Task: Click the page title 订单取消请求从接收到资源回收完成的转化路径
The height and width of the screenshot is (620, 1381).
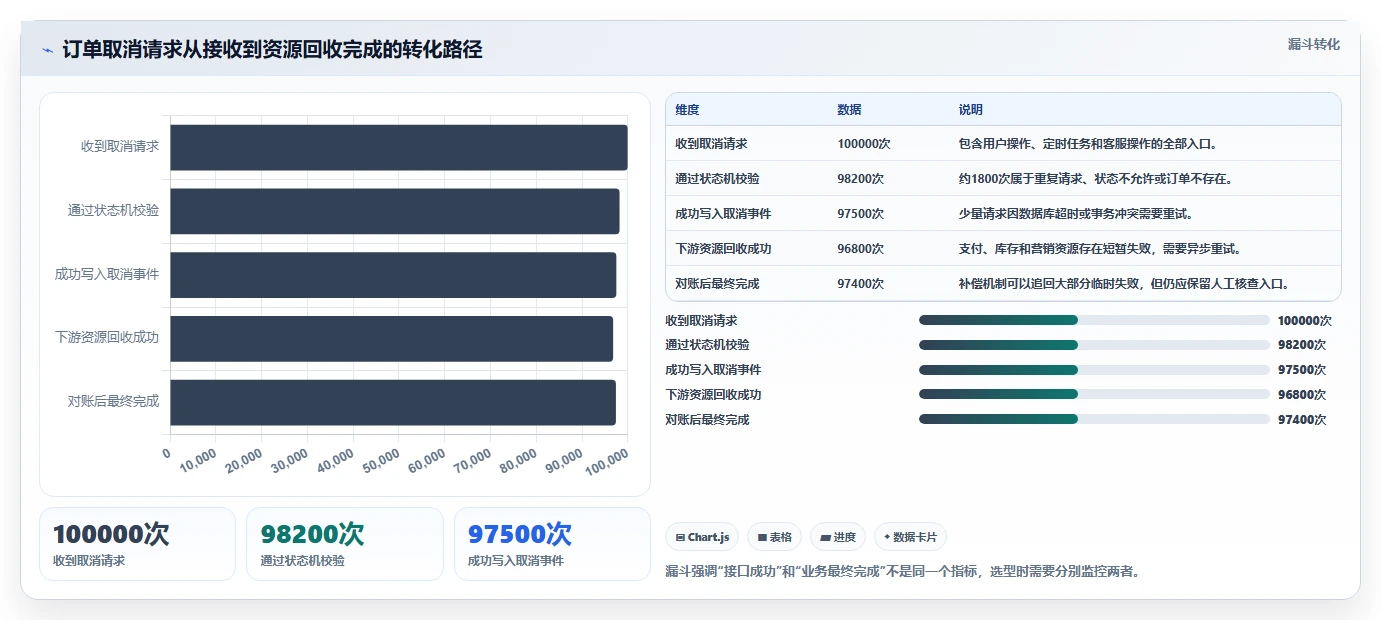Action: coord(272,50)
